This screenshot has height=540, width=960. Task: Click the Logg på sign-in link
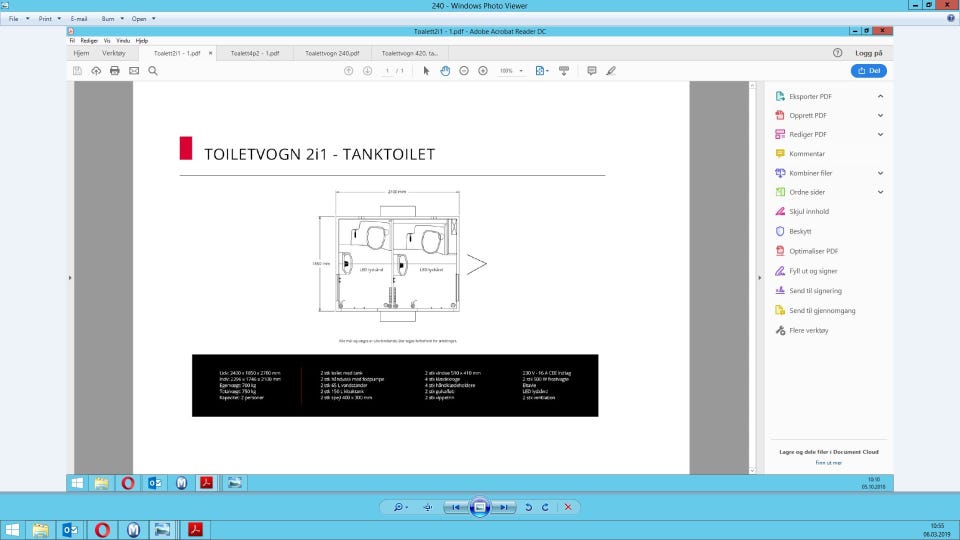[869, 53]
